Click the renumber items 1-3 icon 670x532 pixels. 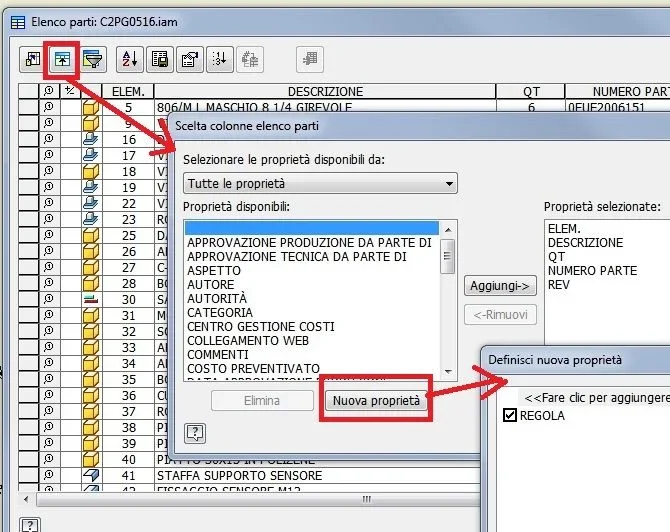click(x=220, y=59)
